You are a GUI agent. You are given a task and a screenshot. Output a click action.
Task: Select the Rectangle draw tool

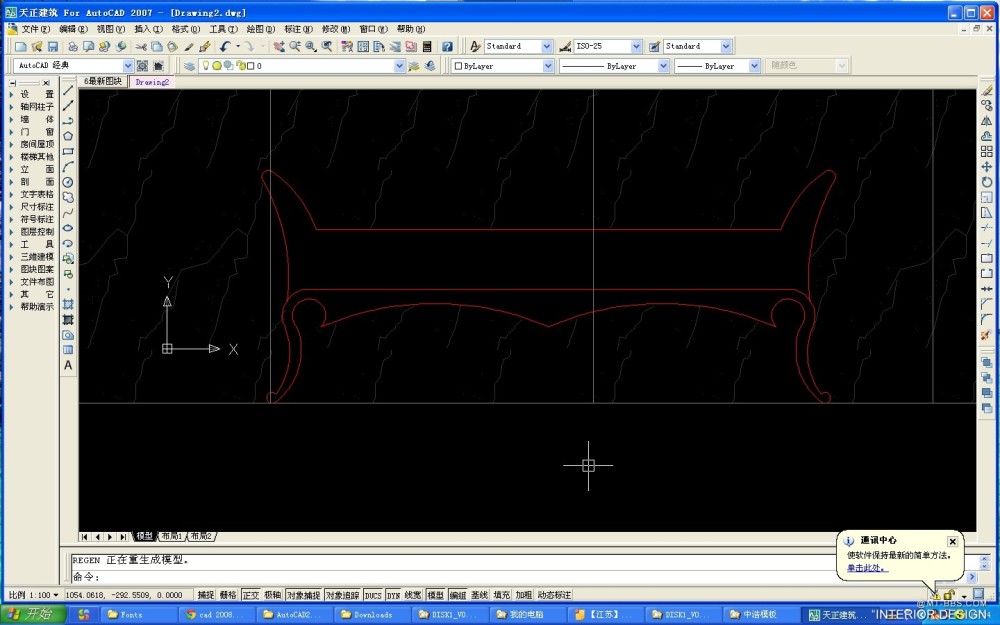(68, 152)
